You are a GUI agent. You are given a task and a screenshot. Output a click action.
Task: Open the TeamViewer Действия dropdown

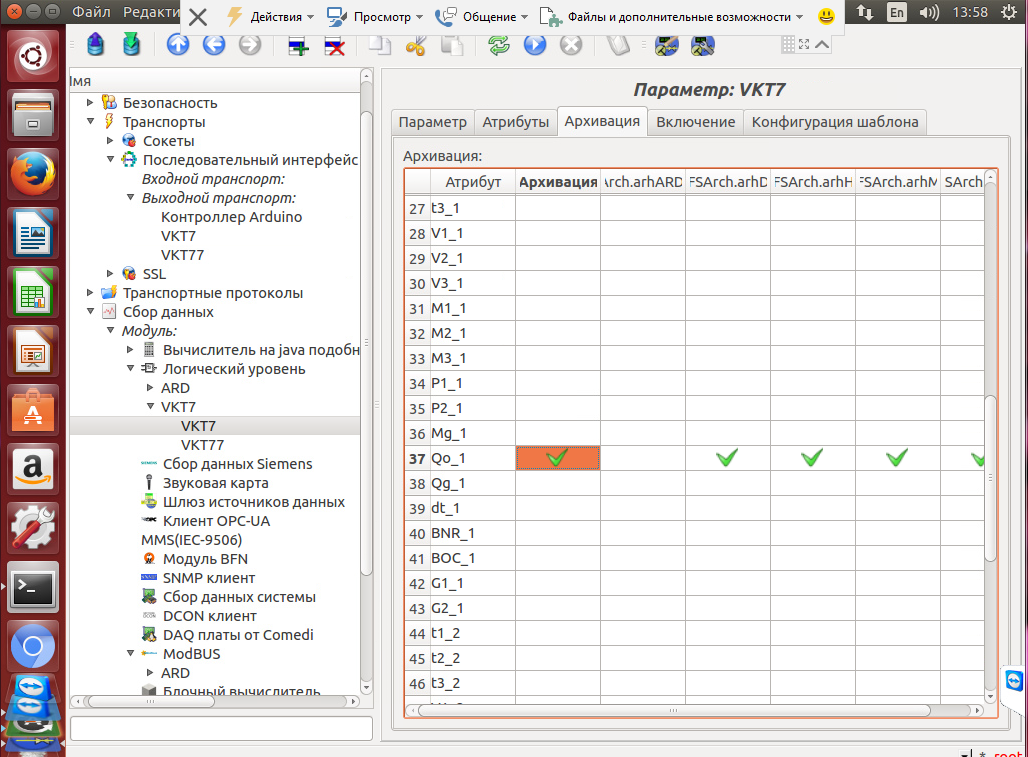point(270,17)
